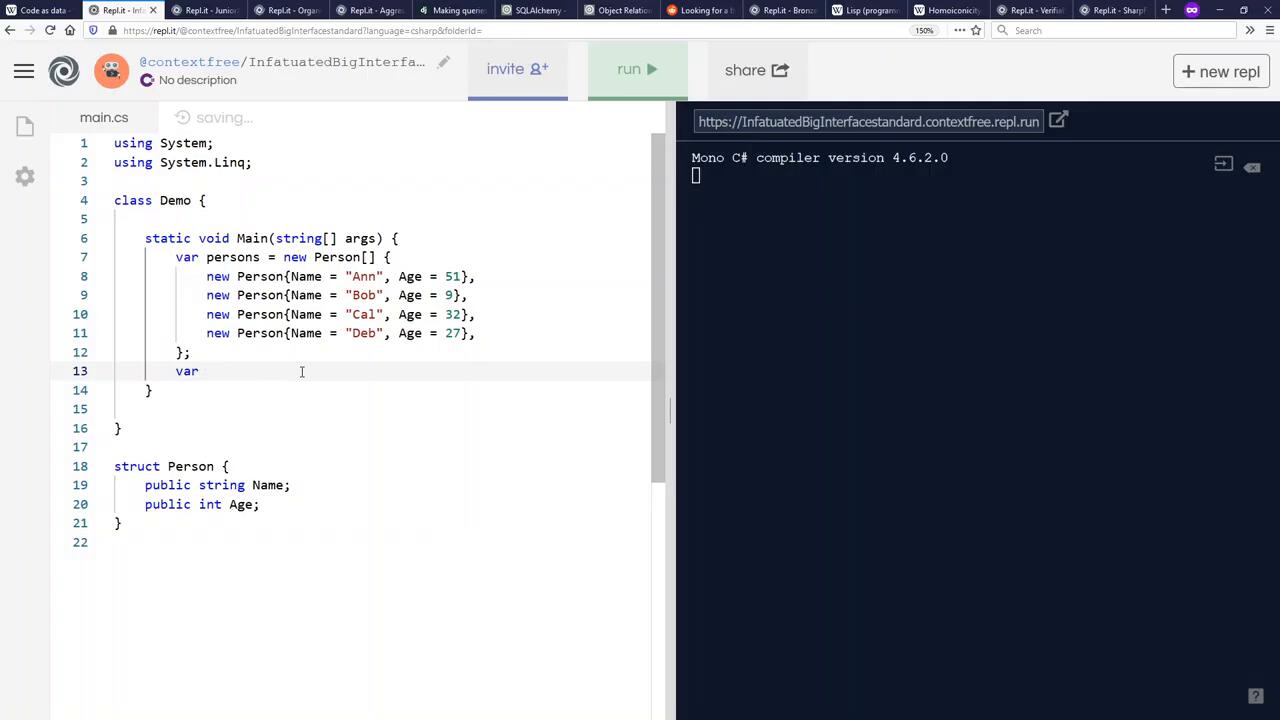Click the console input arrow icon
The width and height of the screenshot is (1280, 720).
pos(1223,164)
